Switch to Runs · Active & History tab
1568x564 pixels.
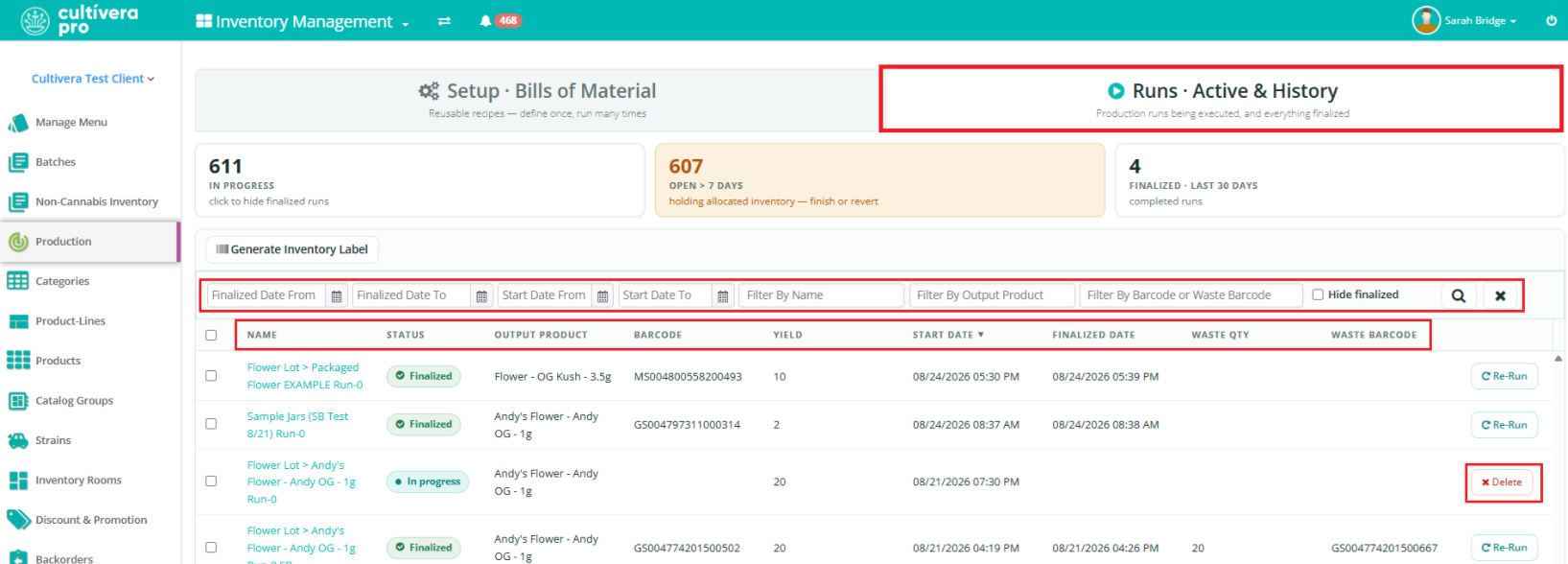(x=1222, y=99)
